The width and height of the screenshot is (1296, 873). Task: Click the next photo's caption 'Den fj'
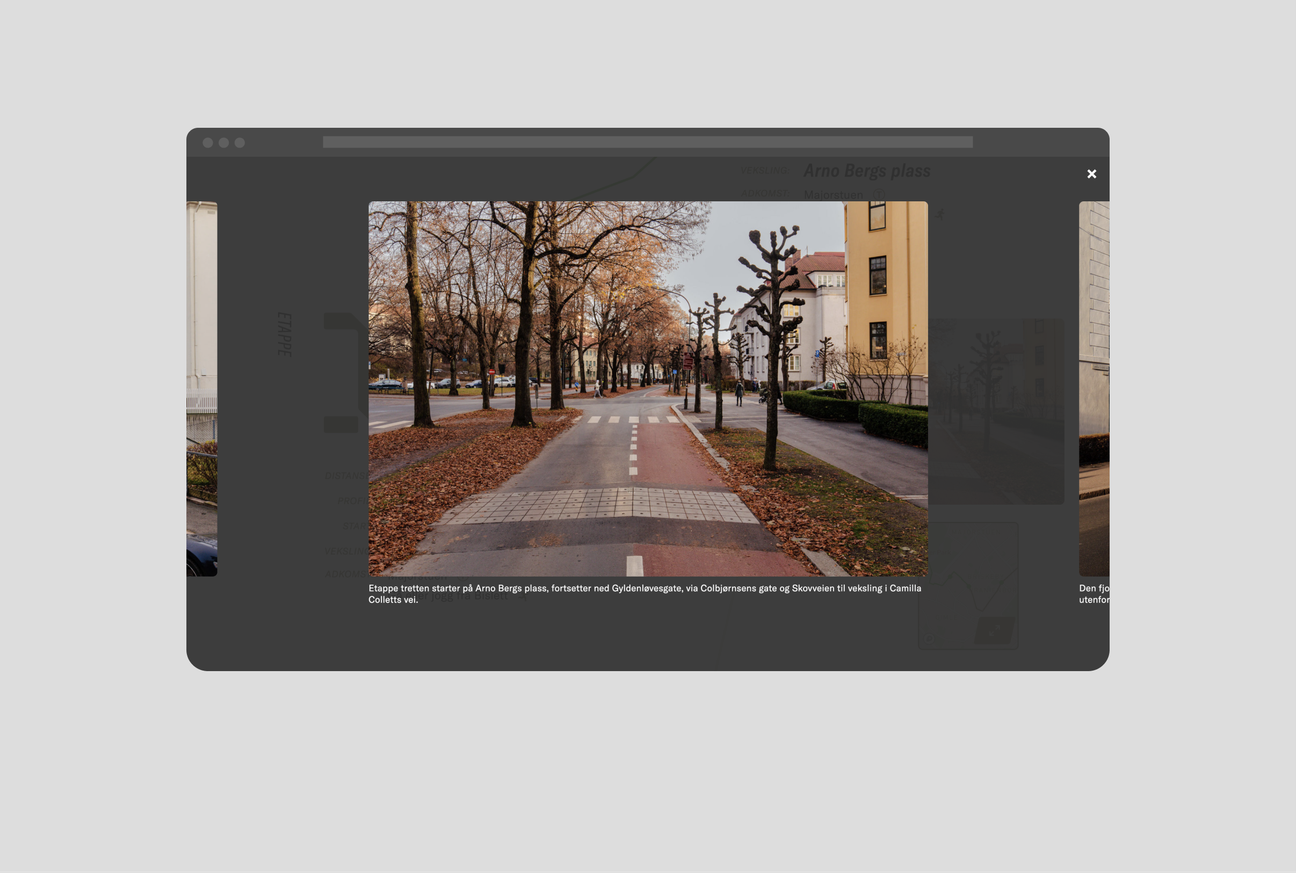[1094, 594]
